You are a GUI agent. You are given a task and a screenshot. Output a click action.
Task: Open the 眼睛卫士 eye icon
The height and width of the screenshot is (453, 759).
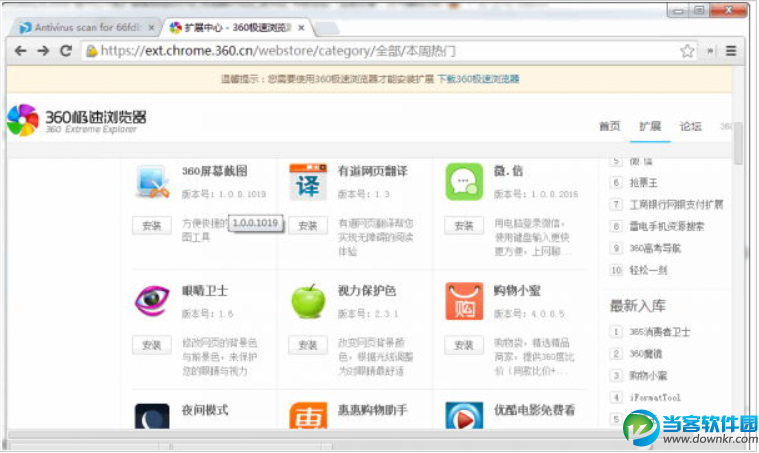tap(152, 300)
